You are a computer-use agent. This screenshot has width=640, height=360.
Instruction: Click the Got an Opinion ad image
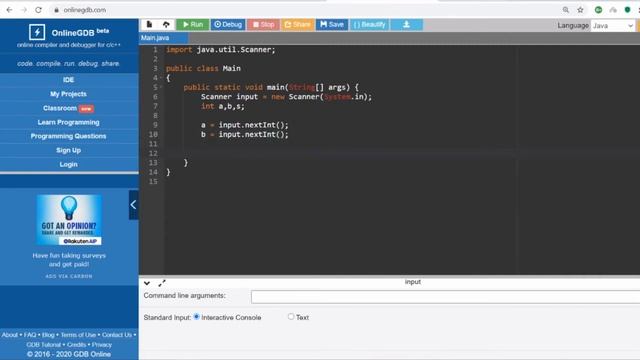[69, 220]
